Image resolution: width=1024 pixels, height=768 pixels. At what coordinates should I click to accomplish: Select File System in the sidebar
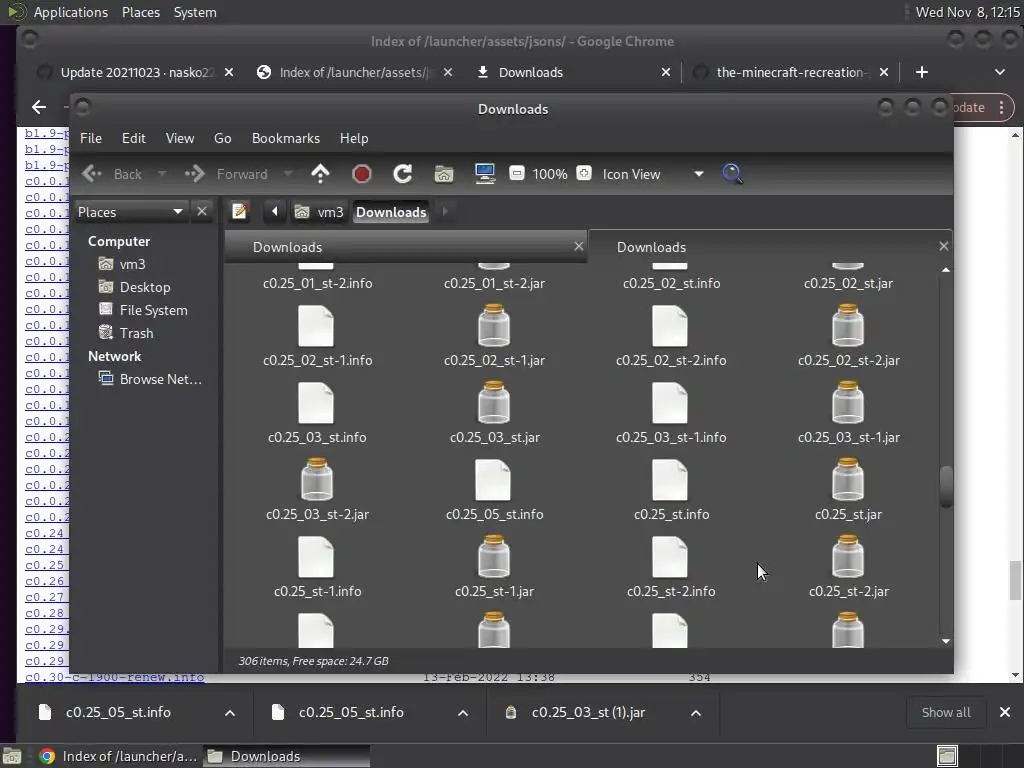(153, 310)
